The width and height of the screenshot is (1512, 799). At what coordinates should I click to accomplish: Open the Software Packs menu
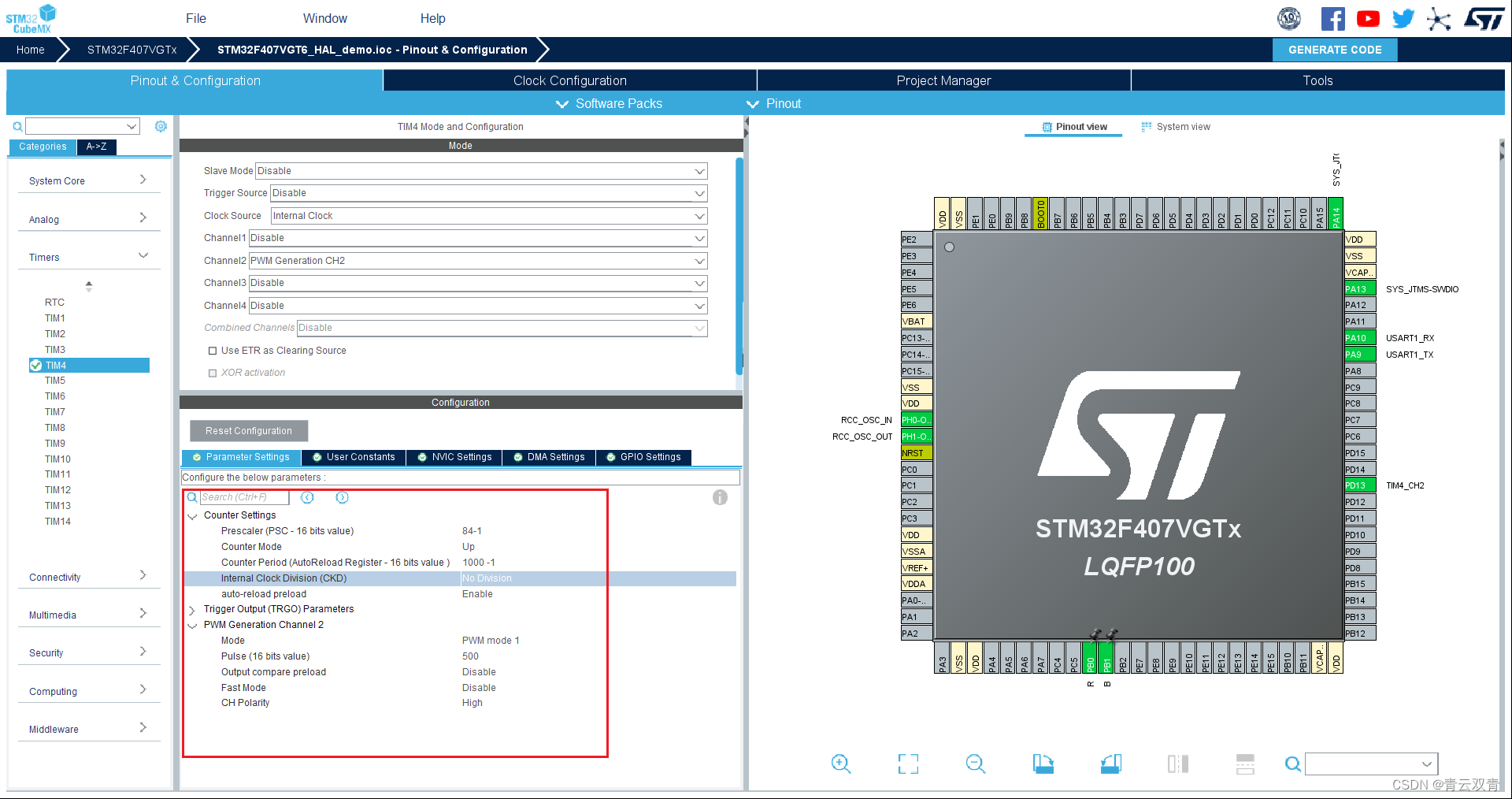[x=610, y=104]
